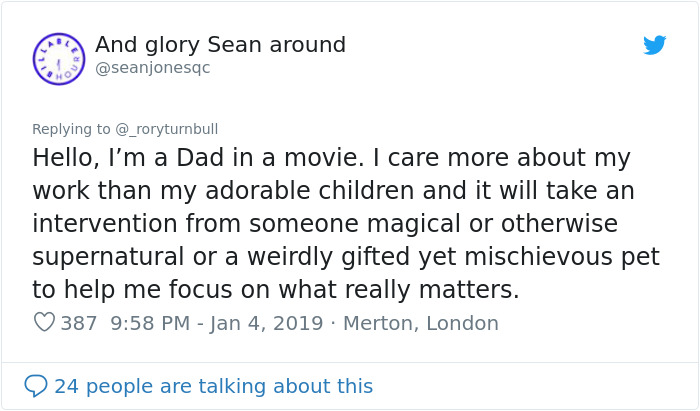Click the "9:58 PM" time text

click(150, 323)
